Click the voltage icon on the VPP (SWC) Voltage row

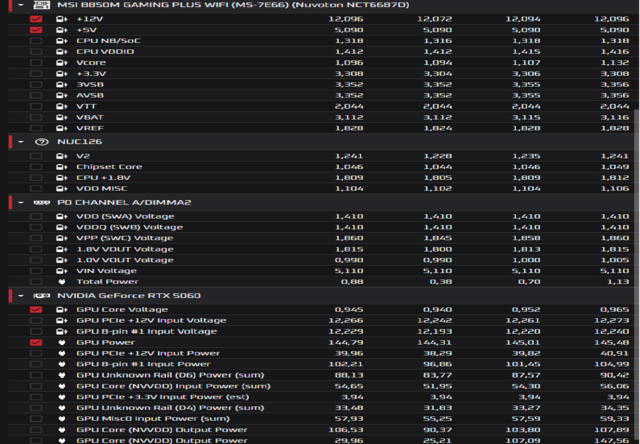point(62,238)
